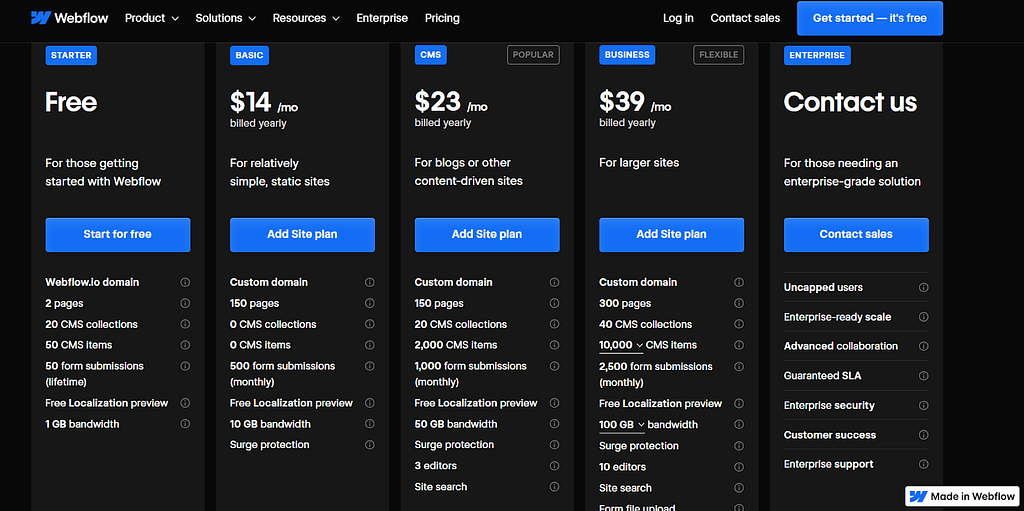1024x511 pixels.
Task: Click 'For those needing an enterprise-grade solution'
Action: coord(852,173)
